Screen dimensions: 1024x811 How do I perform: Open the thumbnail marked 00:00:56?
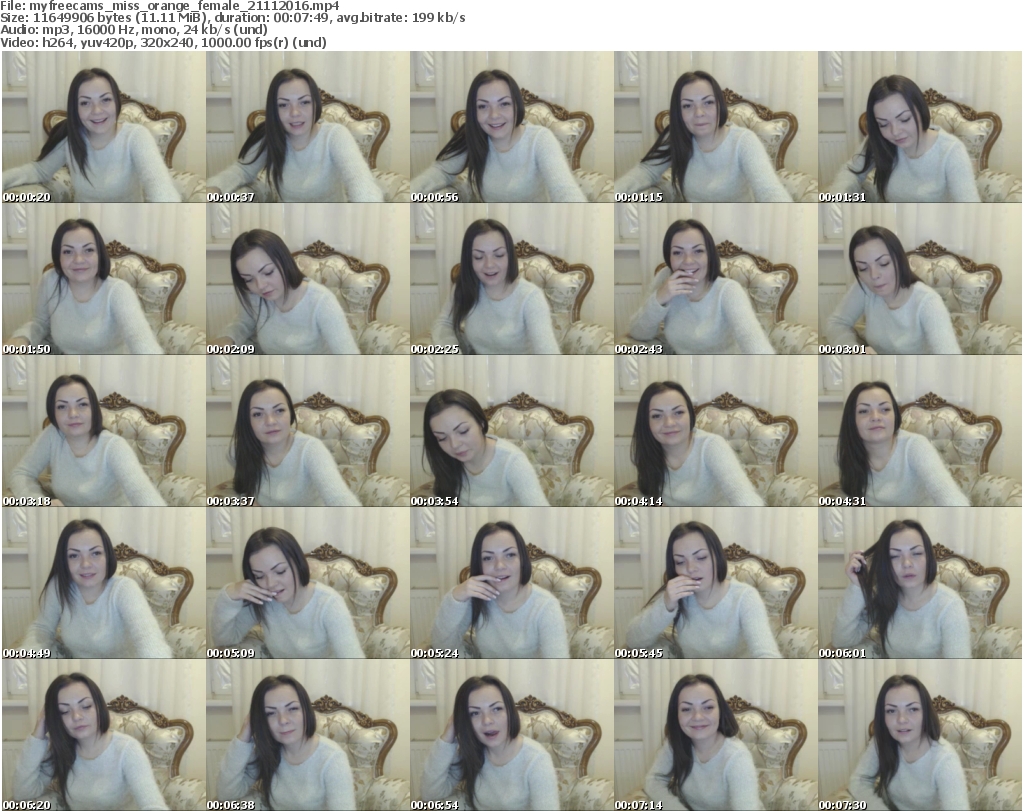(x=511, y=127)
